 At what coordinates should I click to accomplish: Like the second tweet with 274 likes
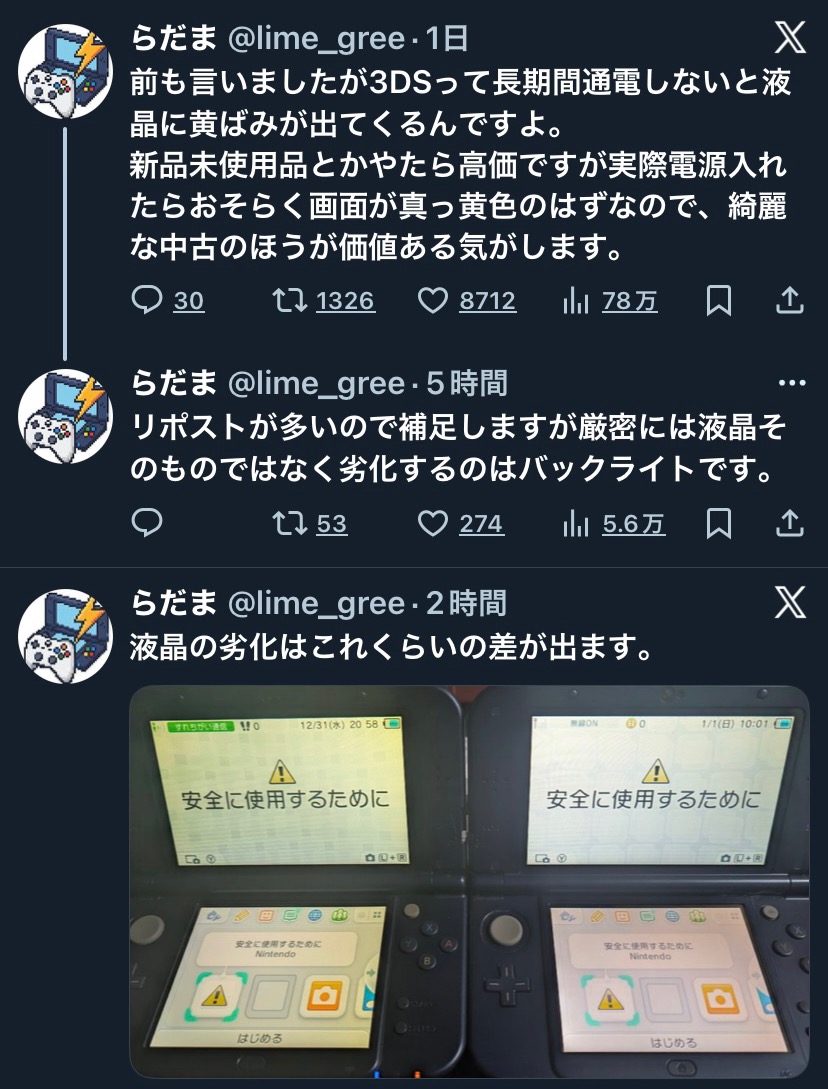pos(461,524)
